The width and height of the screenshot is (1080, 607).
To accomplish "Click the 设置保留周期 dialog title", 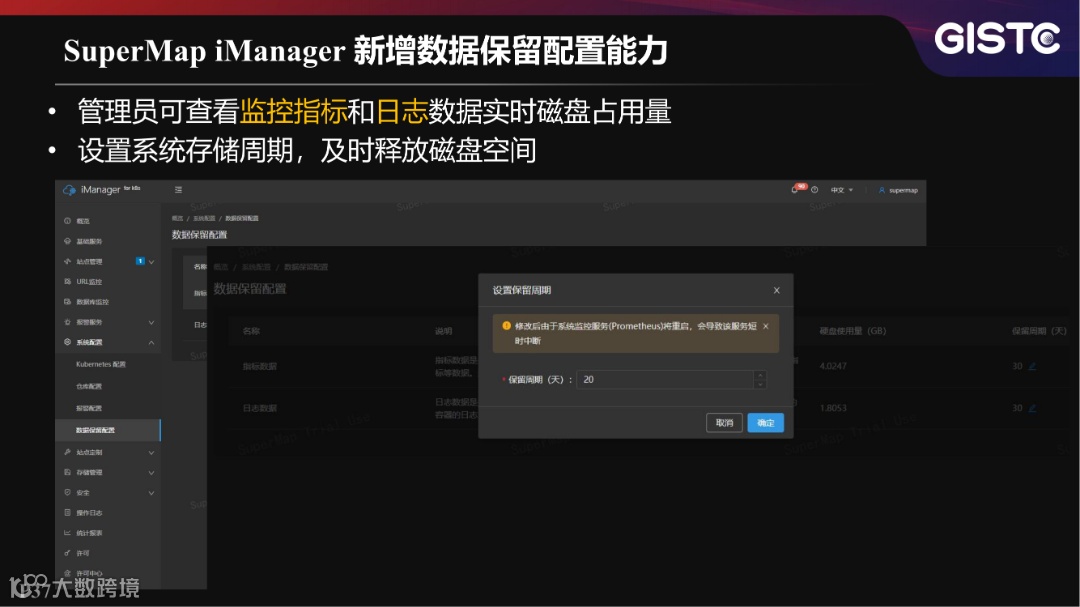I will tap(521, 290).
